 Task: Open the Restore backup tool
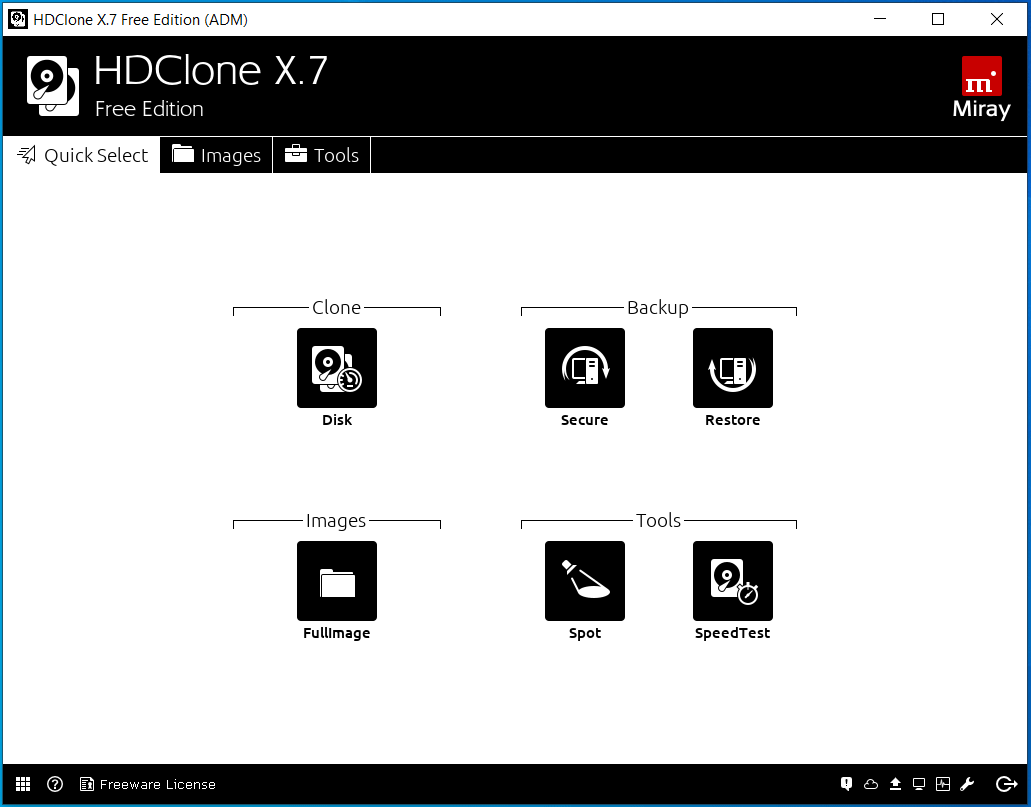coord(732,368)
